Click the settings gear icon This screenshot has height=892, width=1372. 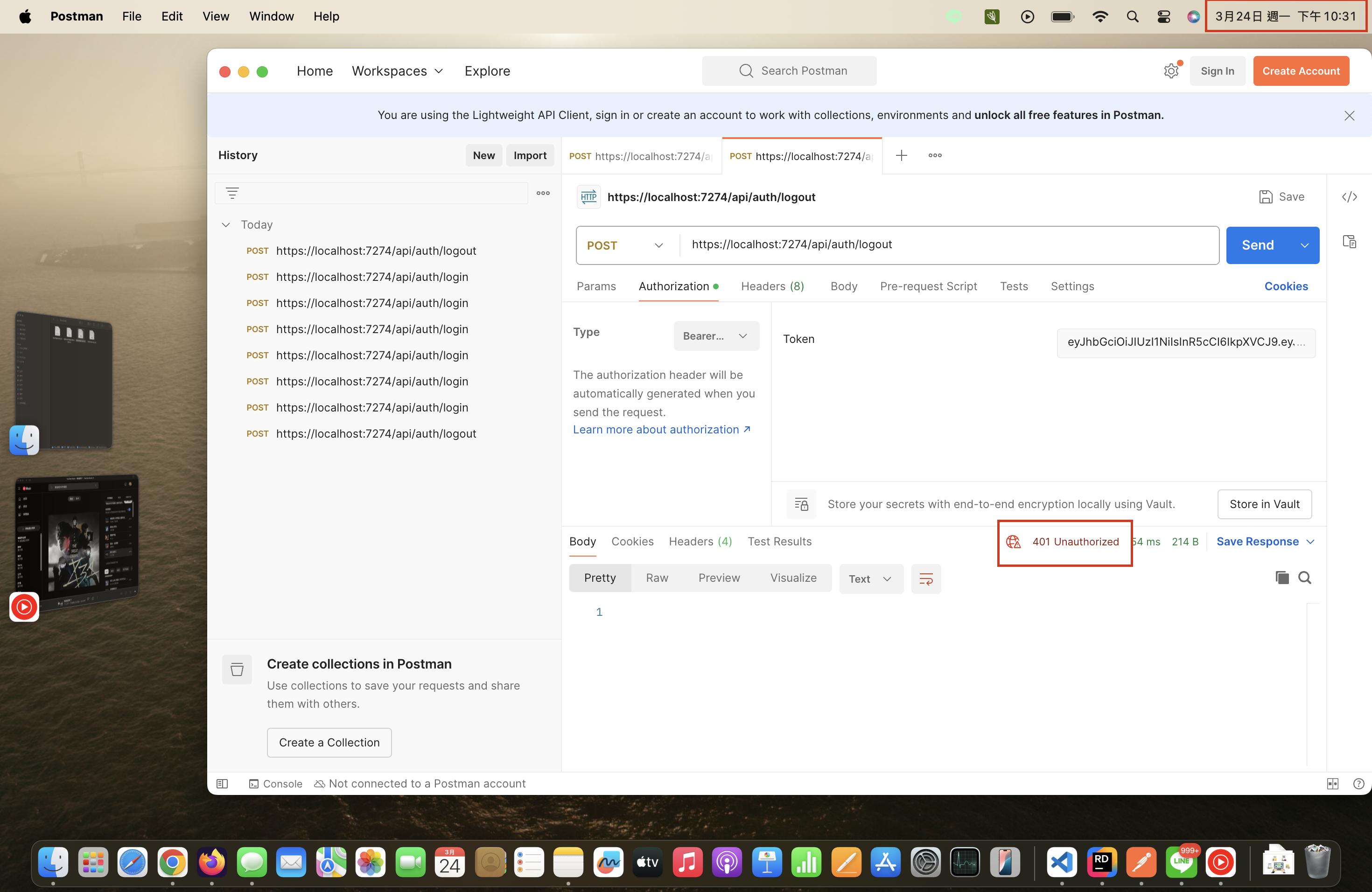[1171, 71]
